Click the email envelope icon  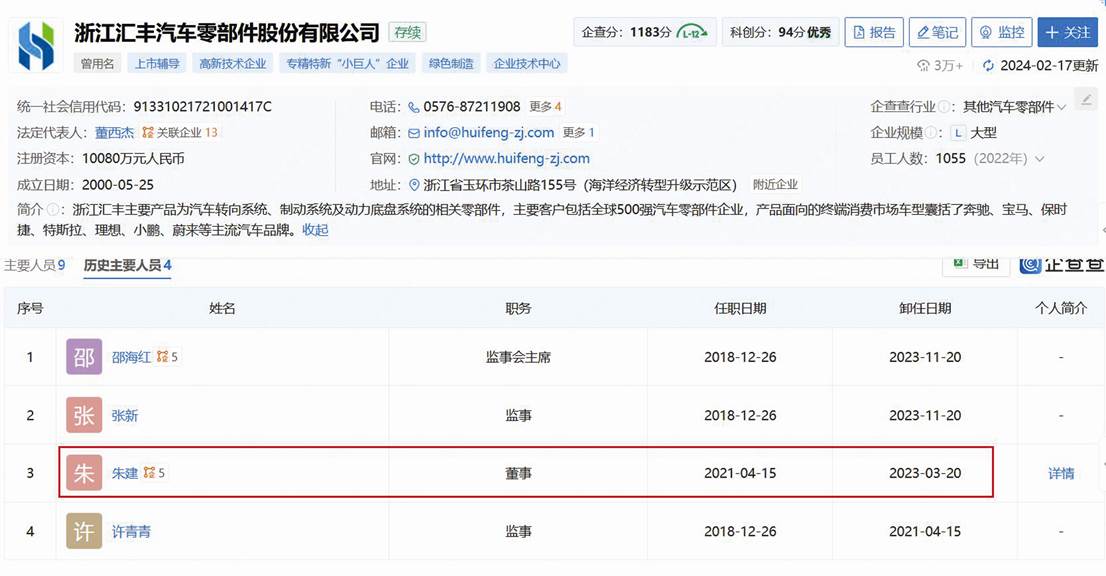(x=413, y=133)
